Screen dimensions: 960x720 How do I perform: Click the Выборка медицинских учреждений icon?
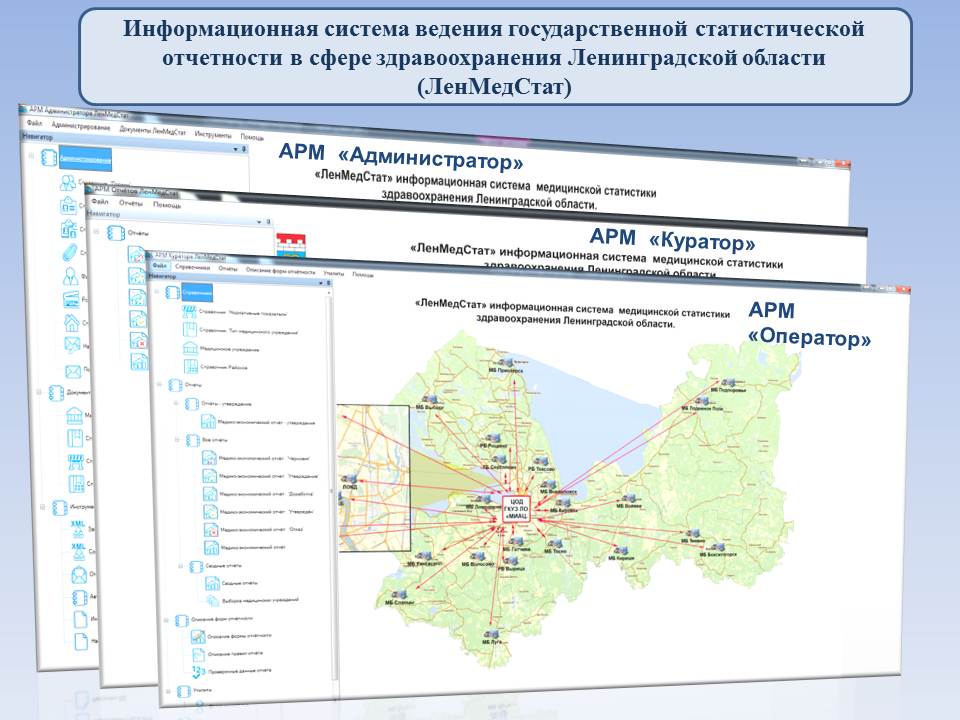[212, 601]
